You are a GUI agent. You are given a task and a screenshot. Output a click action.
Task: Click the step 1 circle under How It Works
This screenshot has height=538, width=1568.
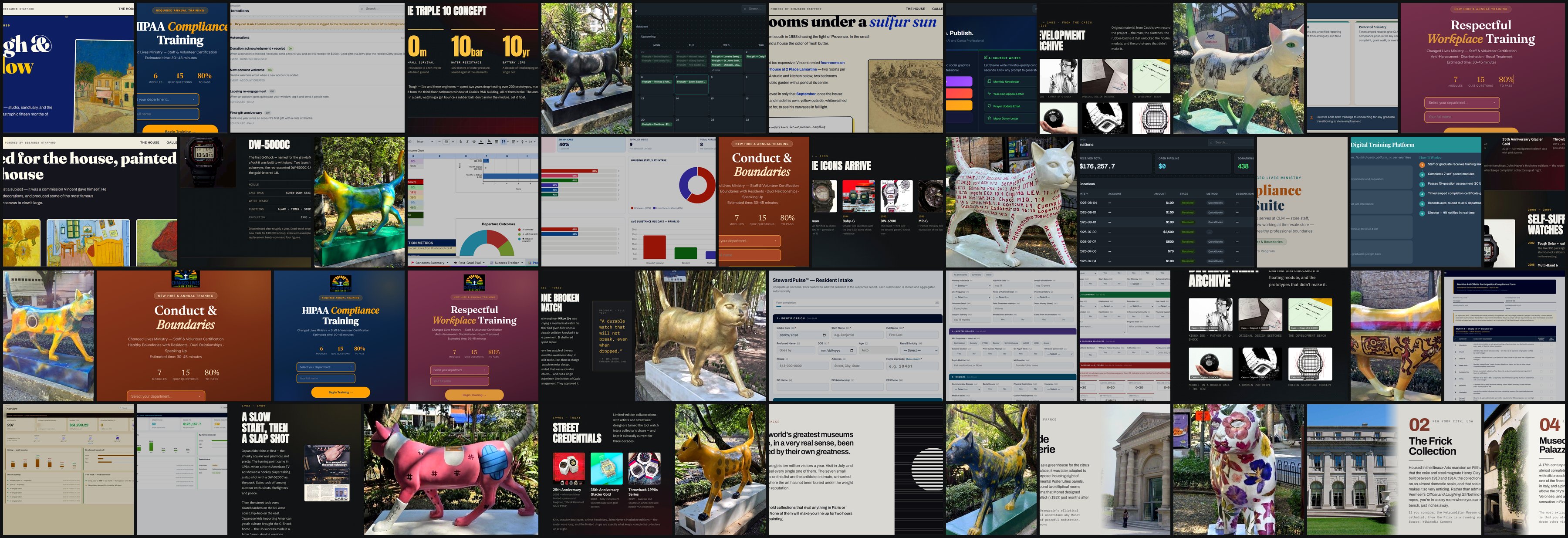pos(1423,166)
